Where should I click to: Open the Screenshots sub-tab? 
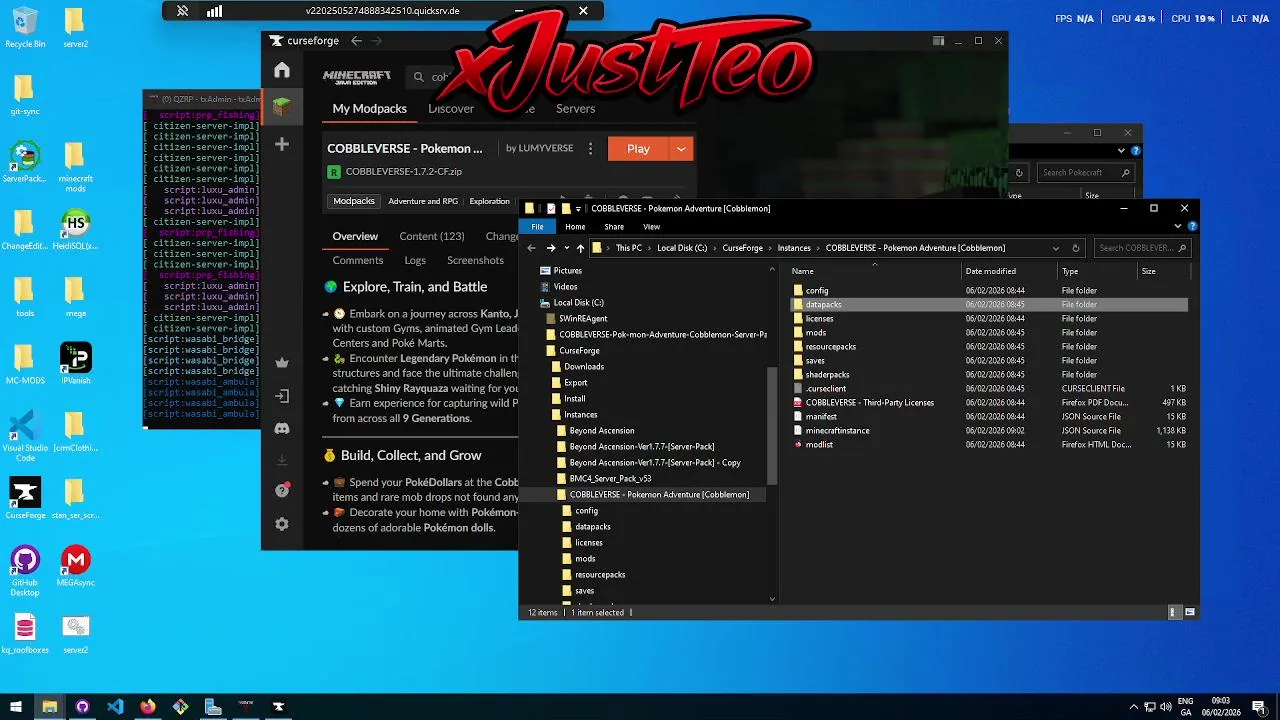475,260
